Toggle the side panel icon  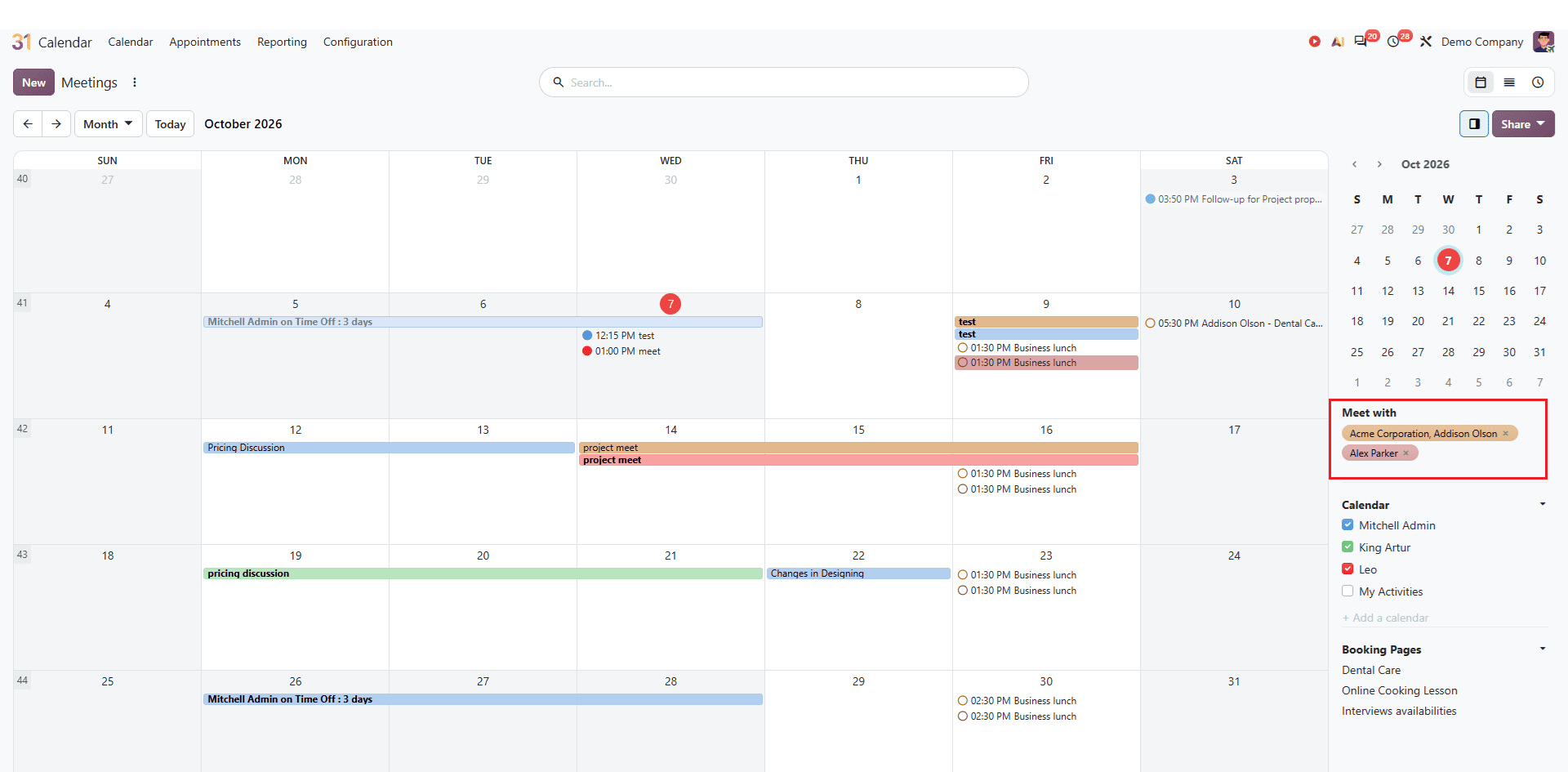coord(1474,124)
